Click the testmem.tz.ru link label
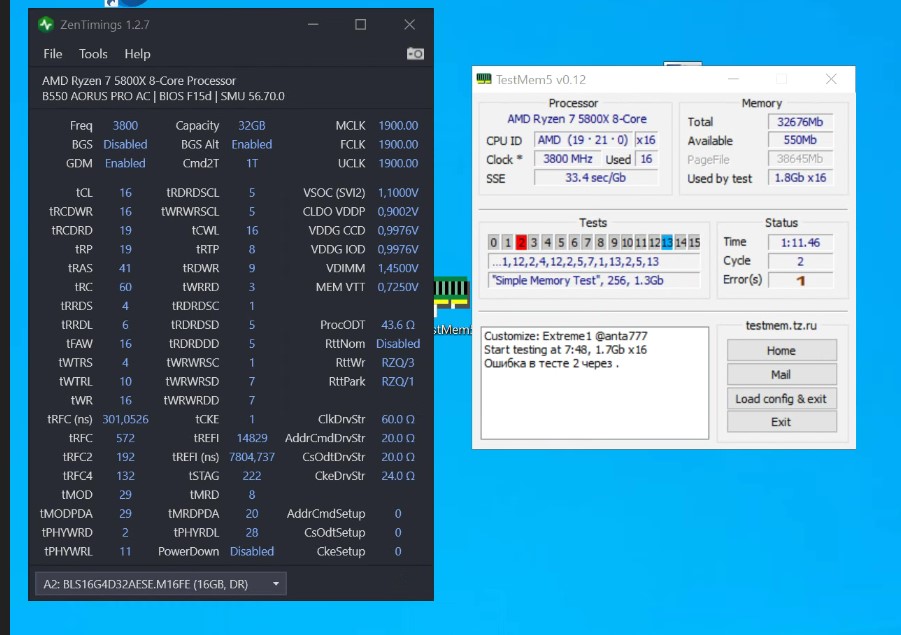The image size is (901, 635). (x=781, y=325)
